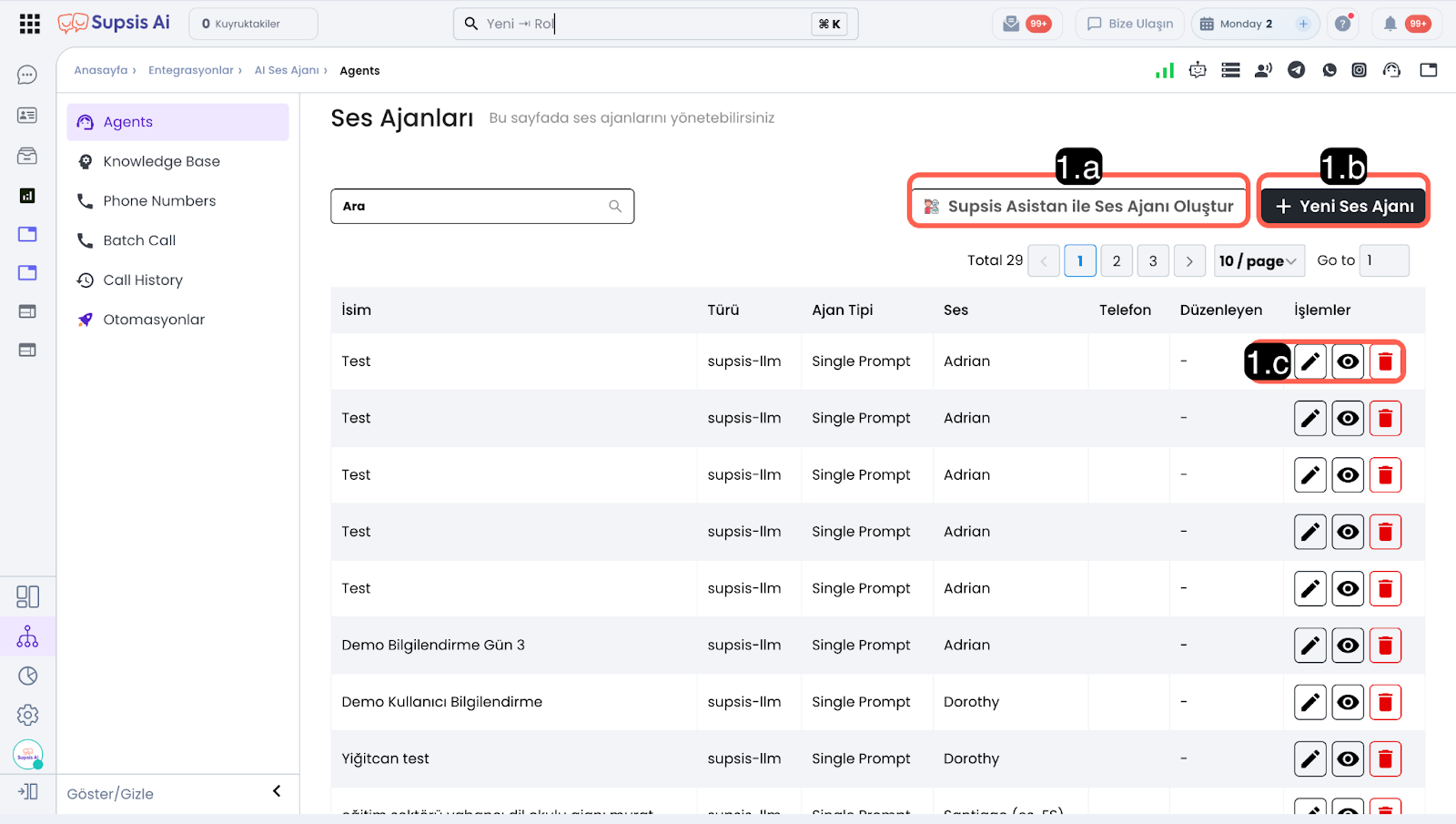Toggle view on first Test agent row
This screenshot has width=1456, height=824.
[x=1348, y=361]
